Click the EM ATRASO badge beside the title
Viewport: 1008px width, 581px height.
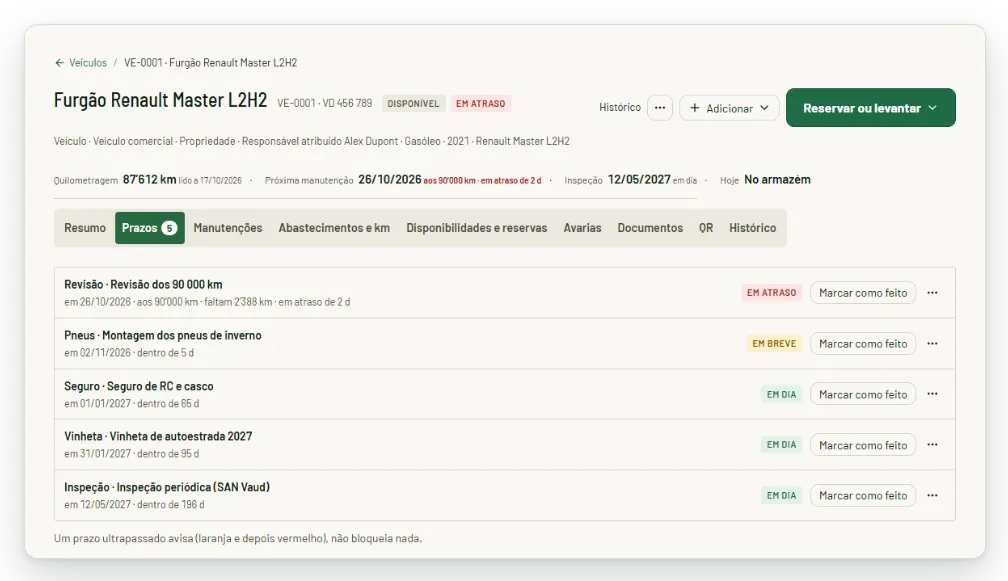481,103
